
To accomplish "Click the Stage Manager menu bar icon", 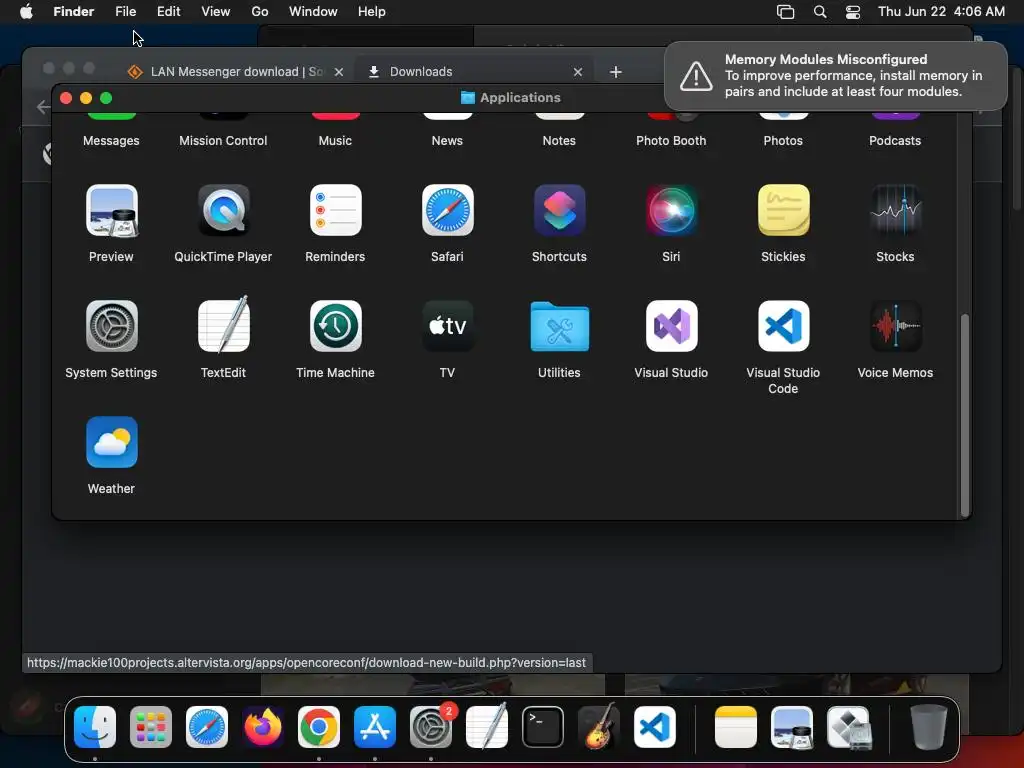I will (786, 12).
